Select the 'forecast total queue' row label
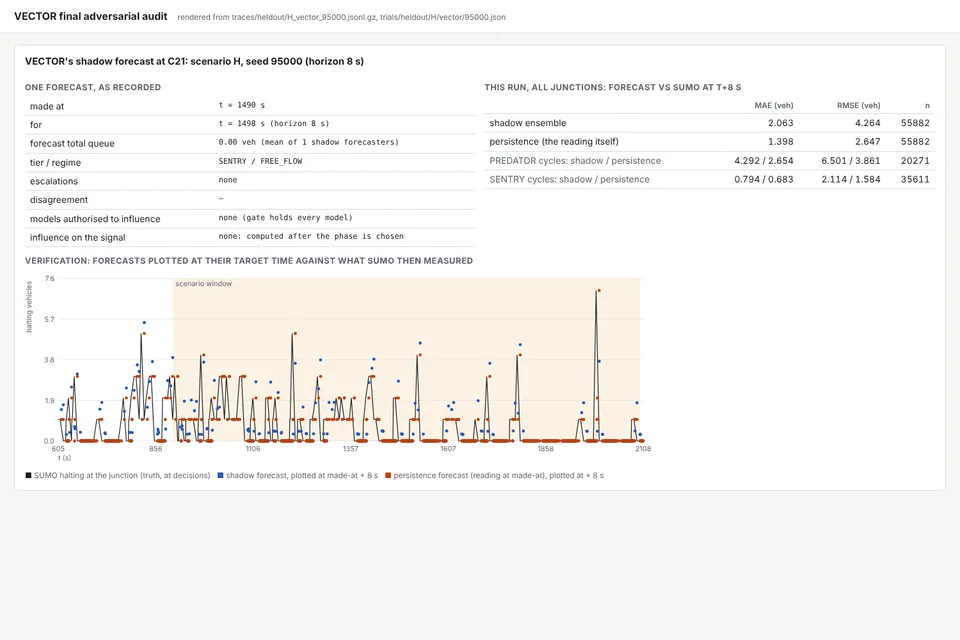960x640 pixels. [x=72, y=143]
